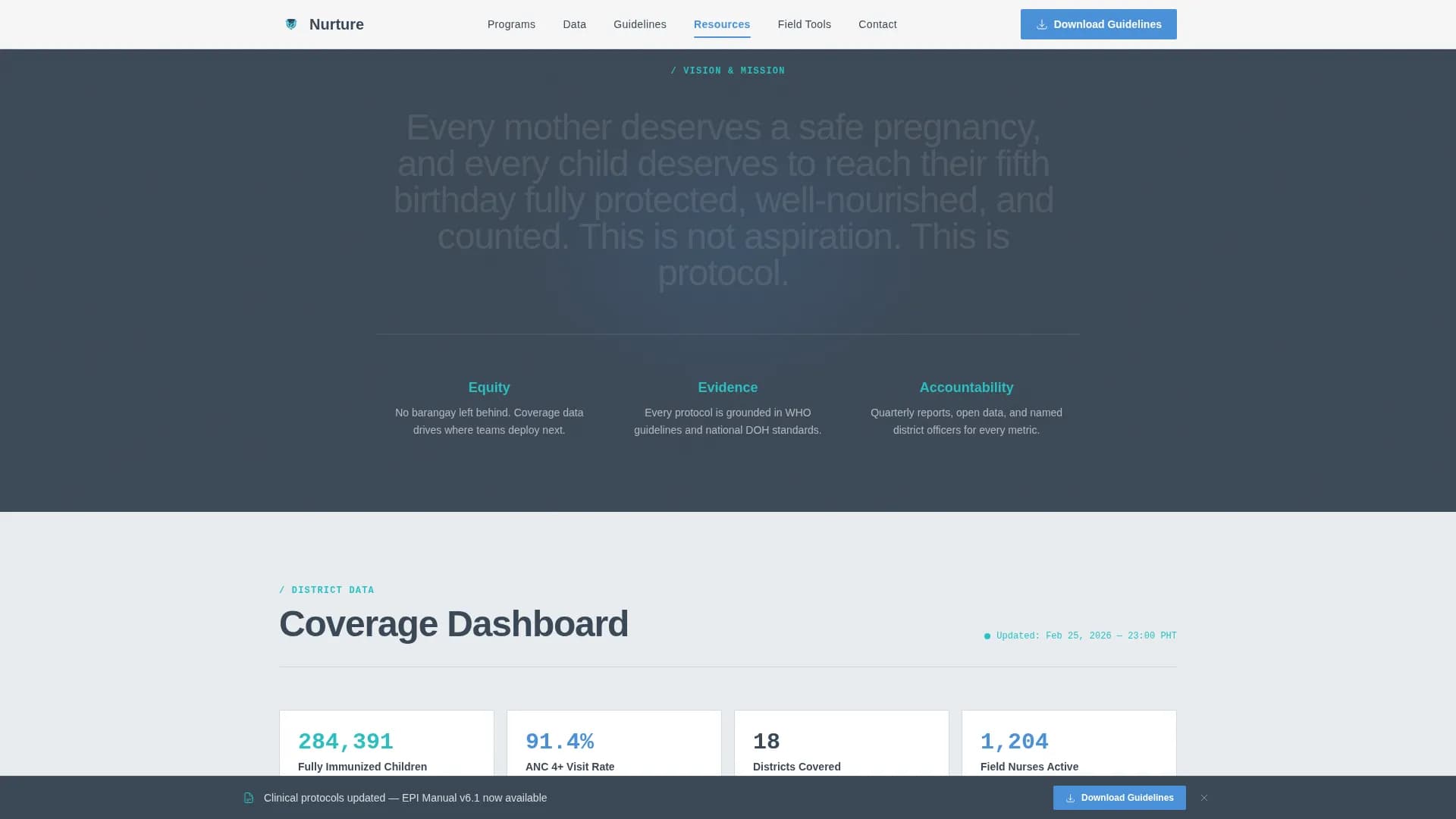Click the Accountability heading

click(966, 388)
